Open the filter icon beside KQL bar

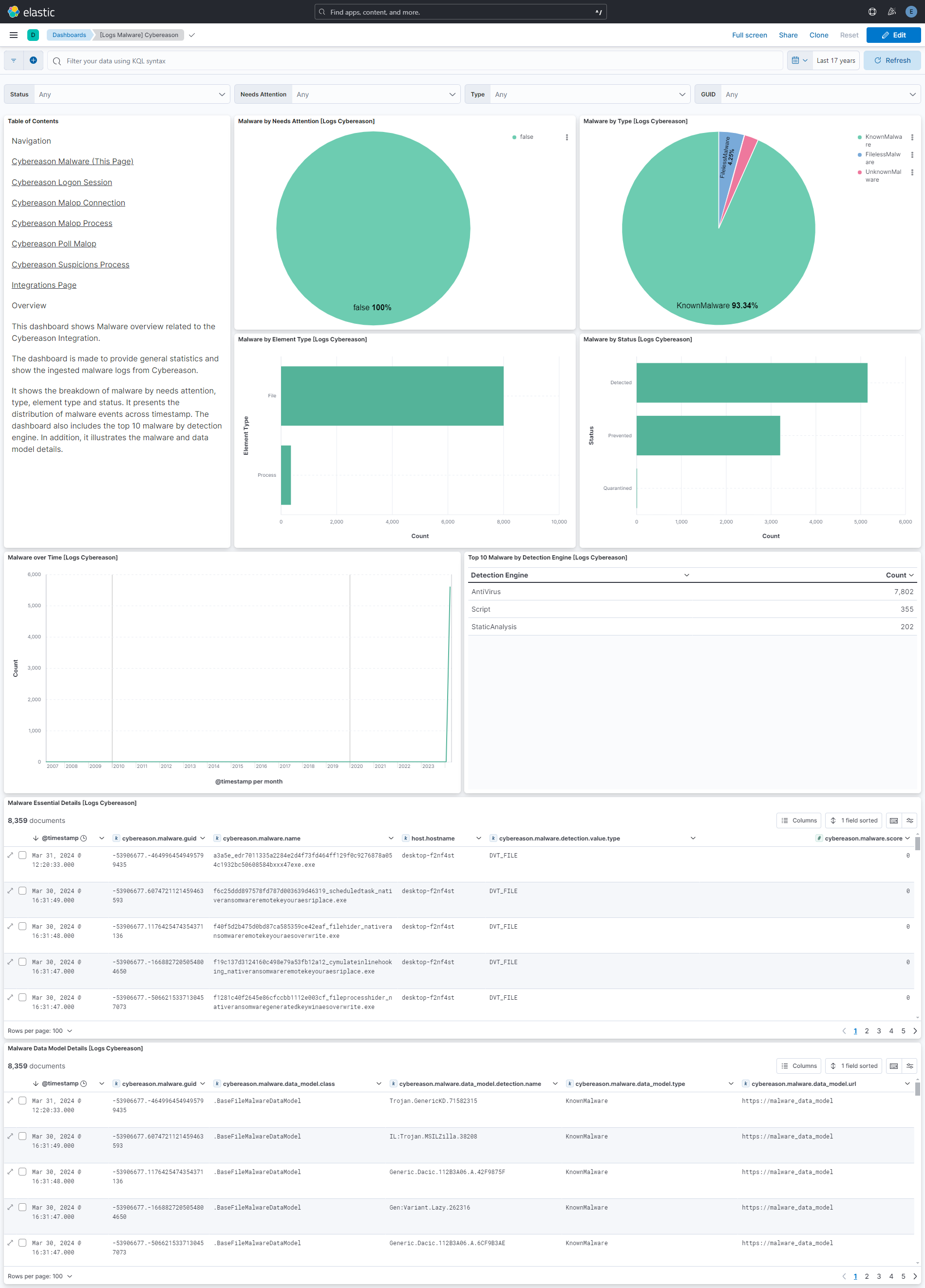click(13, 60)
